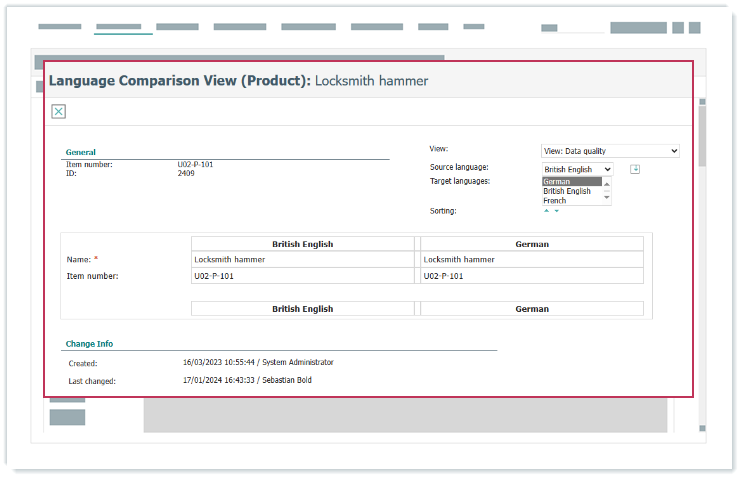The image size is (742, 479).
Task: Click the top German column header
Action: pyautogui.click(x=531, y=243)
